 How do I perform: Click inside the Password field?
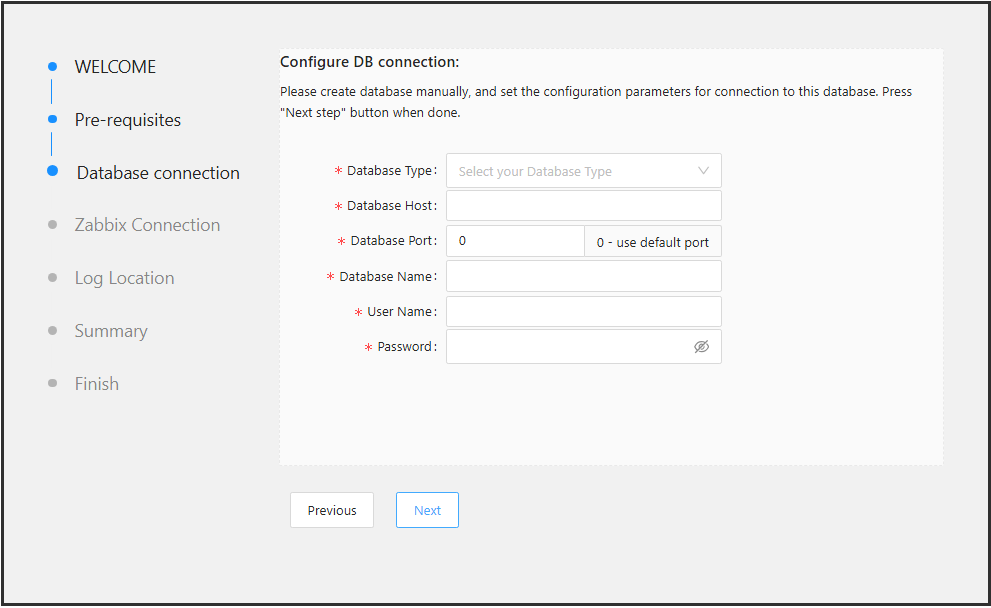click(x=567, y=347)
